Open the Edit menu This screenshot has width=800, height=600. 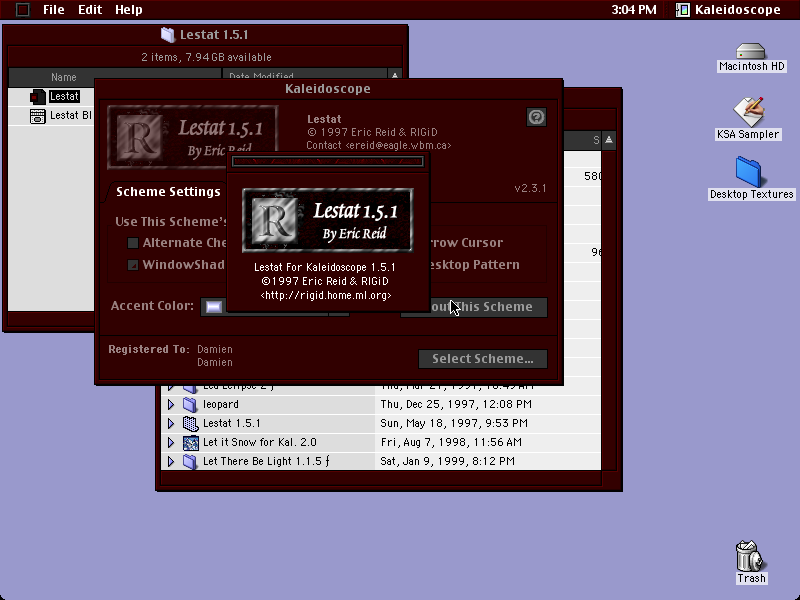coord(90,10)
